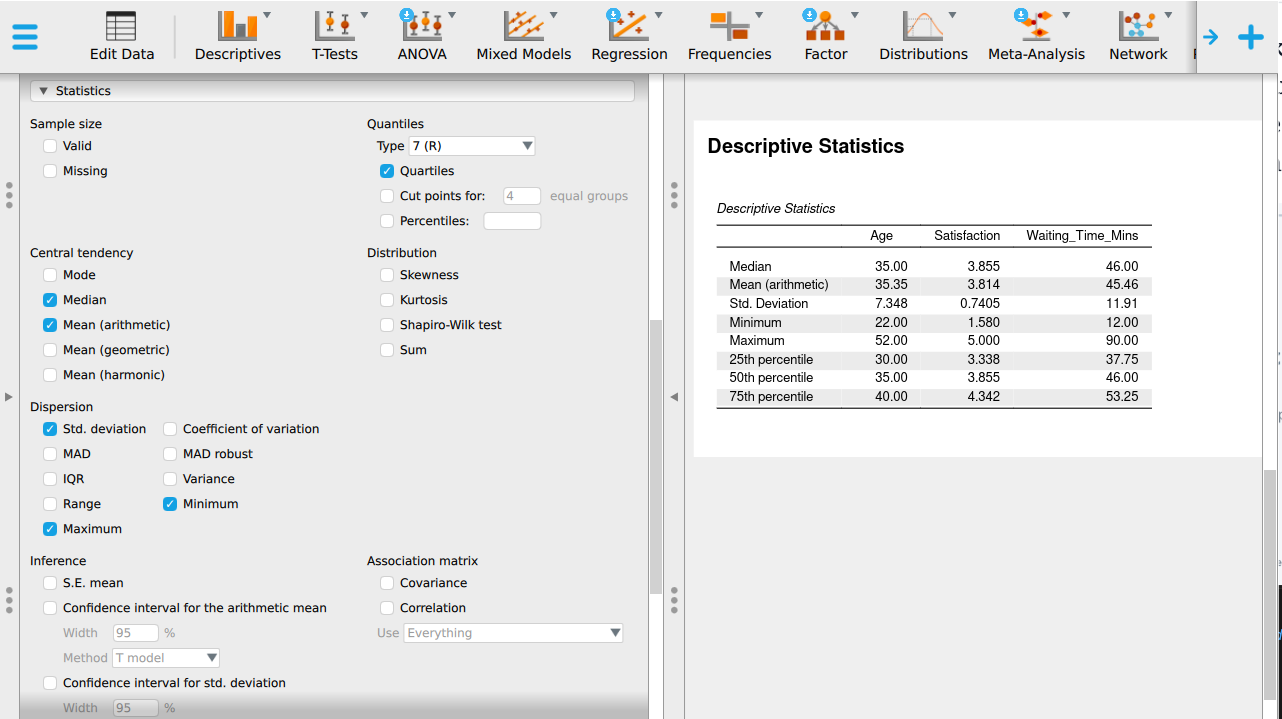Enable Cut points for equal groups
This screenshot has width=1282, height=719.
click(387, 196)
